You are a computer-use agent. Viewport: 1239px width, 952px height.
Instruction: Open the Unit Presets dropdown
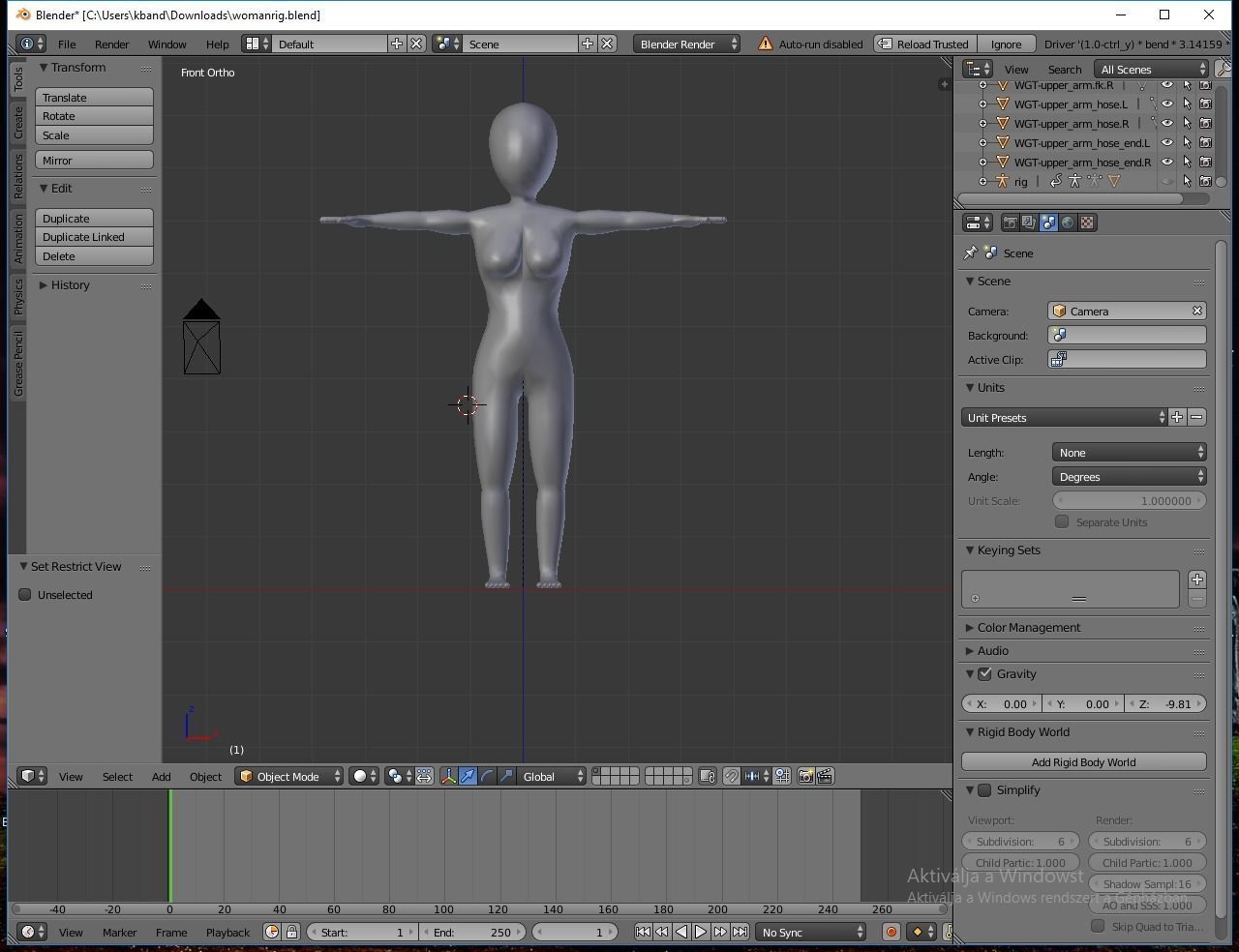click(1065, 417)
